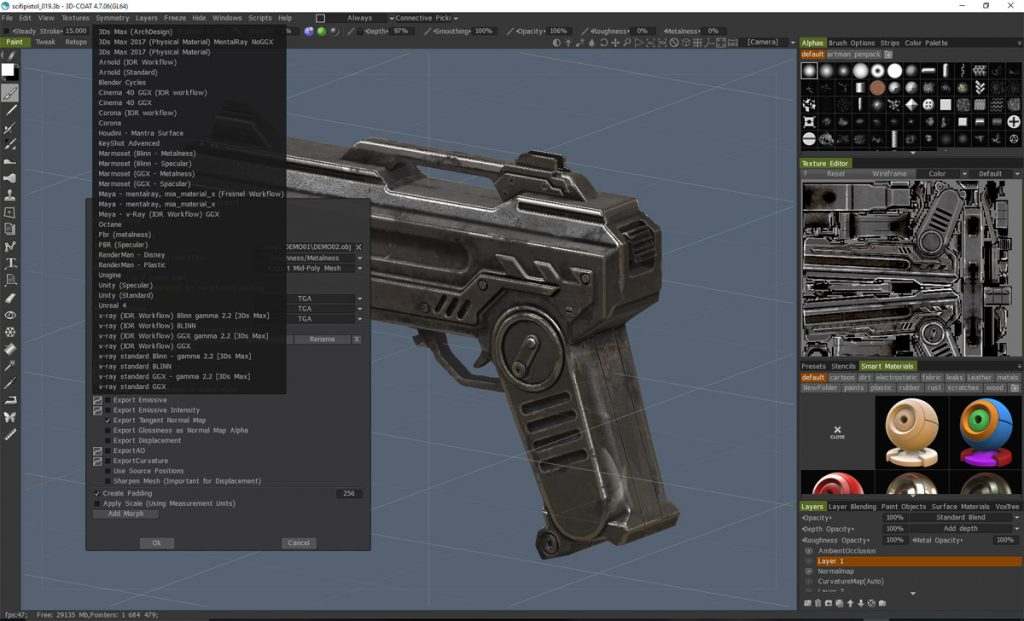Click add alpha folder icon next to penpack

(x=888, y=54)
